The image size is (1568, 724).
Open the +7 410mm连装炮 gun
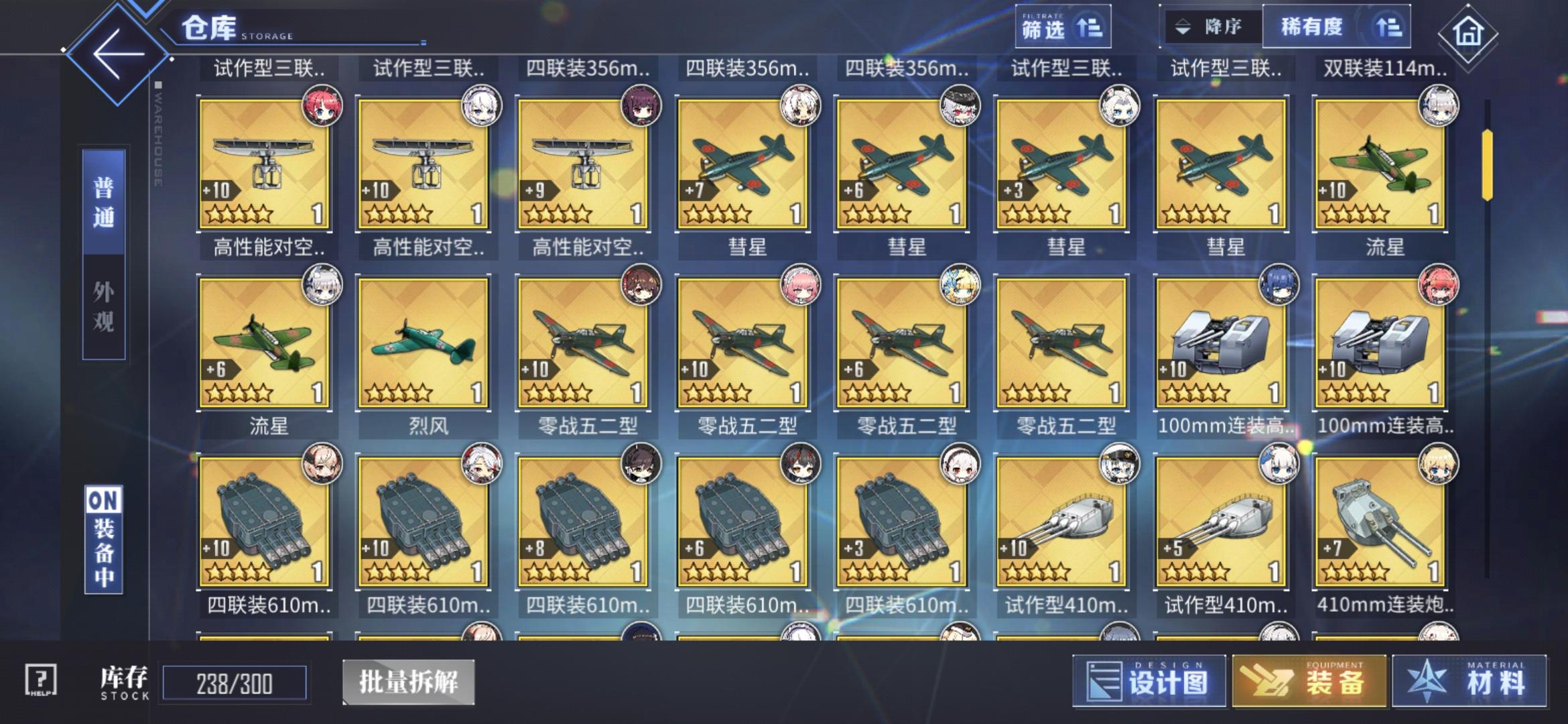point(1379,522)
